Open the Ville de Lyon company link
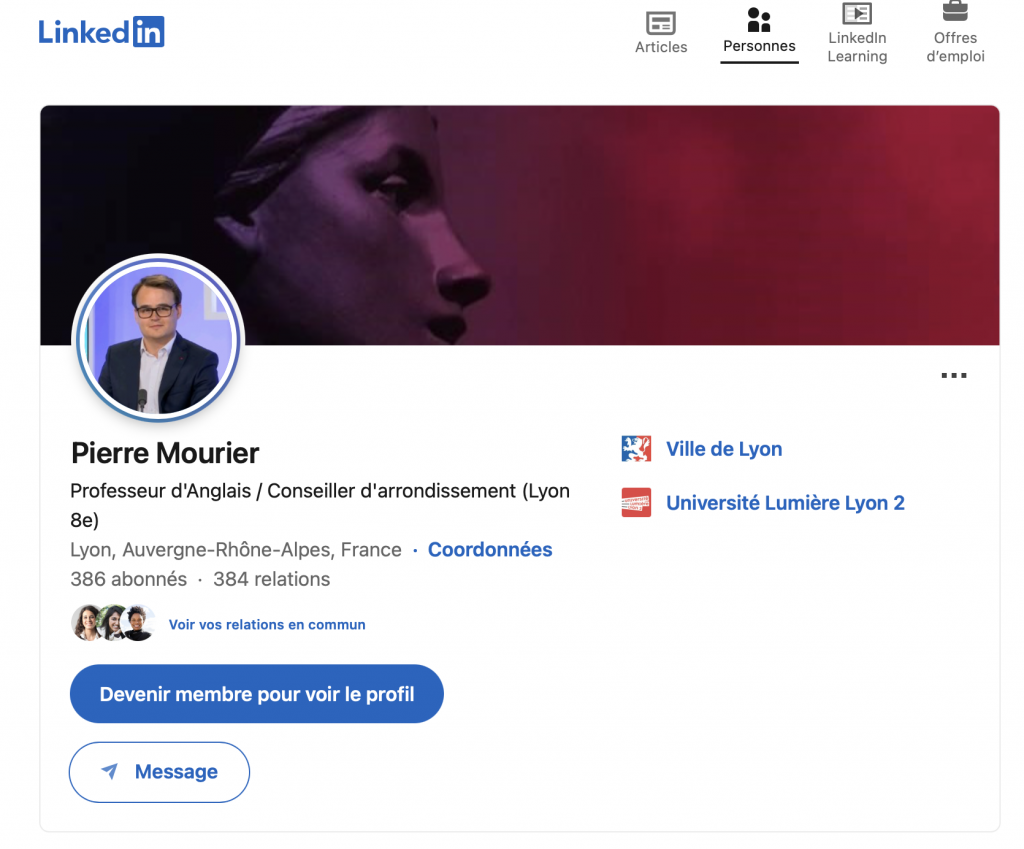This screenshot has width=1024, height=849. 724,449
